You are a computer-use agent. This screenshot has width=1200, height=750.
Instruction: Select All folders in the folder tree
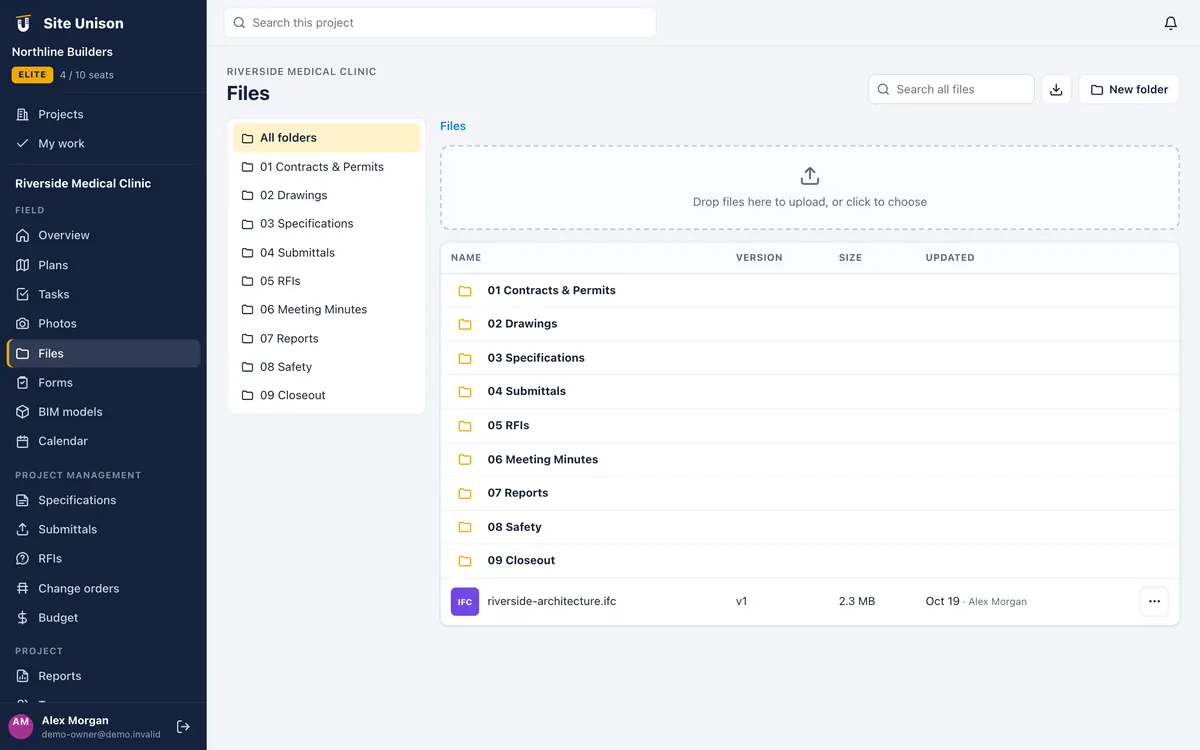pos(327,138)
